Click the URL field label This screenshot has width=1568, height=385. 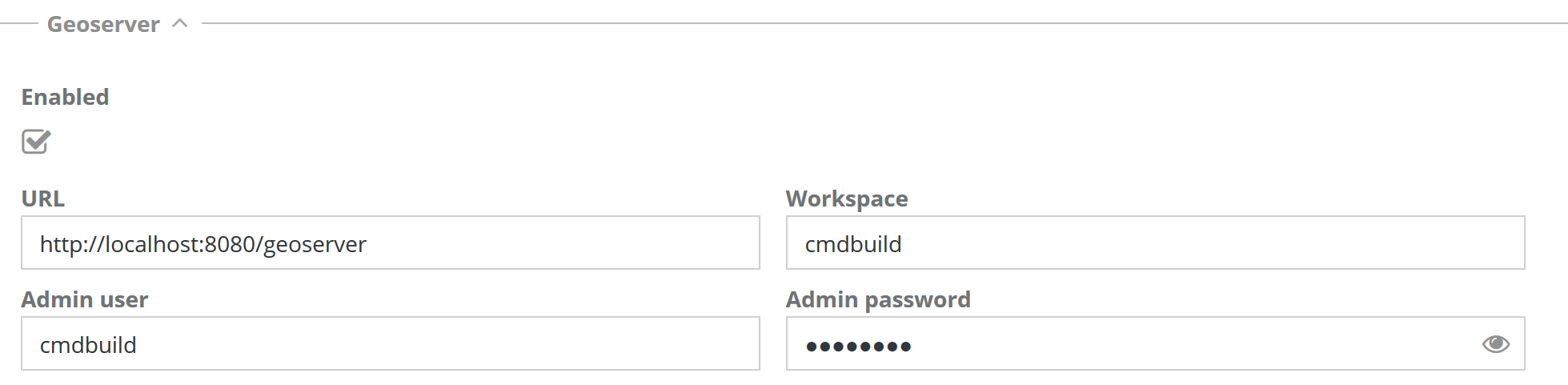point(42,199)
